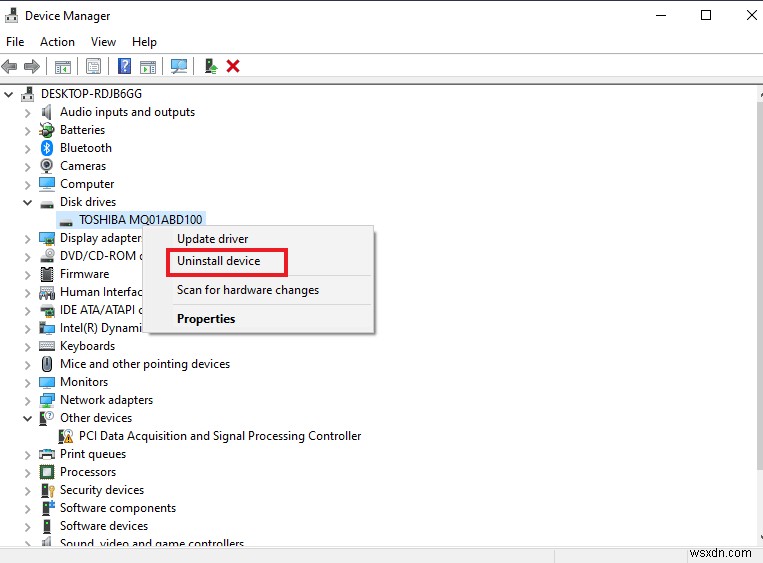Click the Device Manager title bar icon
The width and height of the screenshot is (763, 563).
pyautogui.click(x=11, y=16)
